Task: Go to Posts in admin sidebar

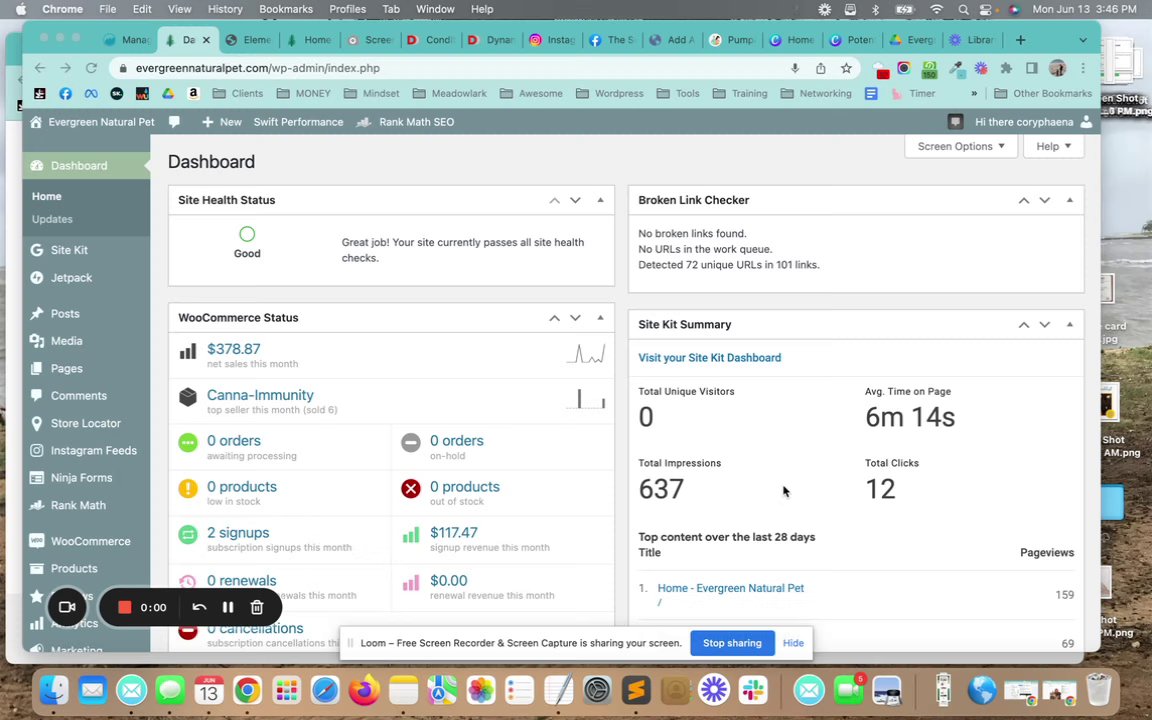Action: point(65,313)
